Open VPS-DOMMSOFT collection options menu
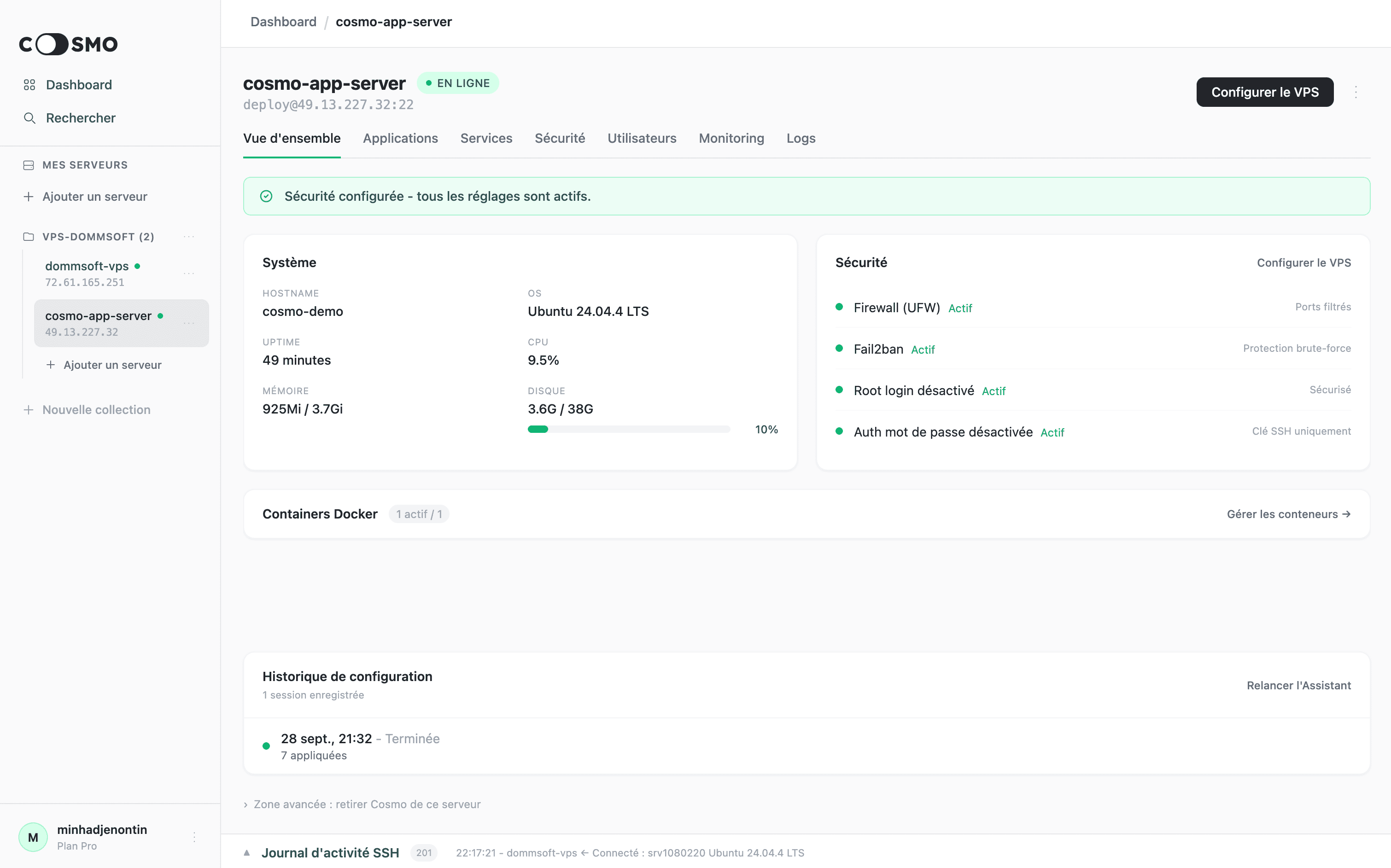1391x868 pixels. [x=189, y=237]
